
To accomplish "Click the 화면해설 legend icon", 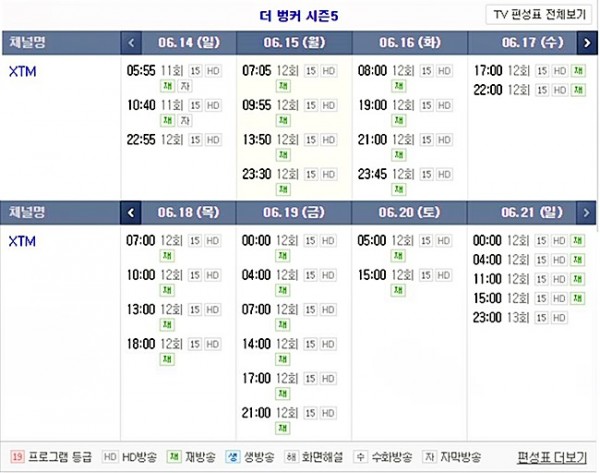I will pyautogui.click(x=291, y=457).
